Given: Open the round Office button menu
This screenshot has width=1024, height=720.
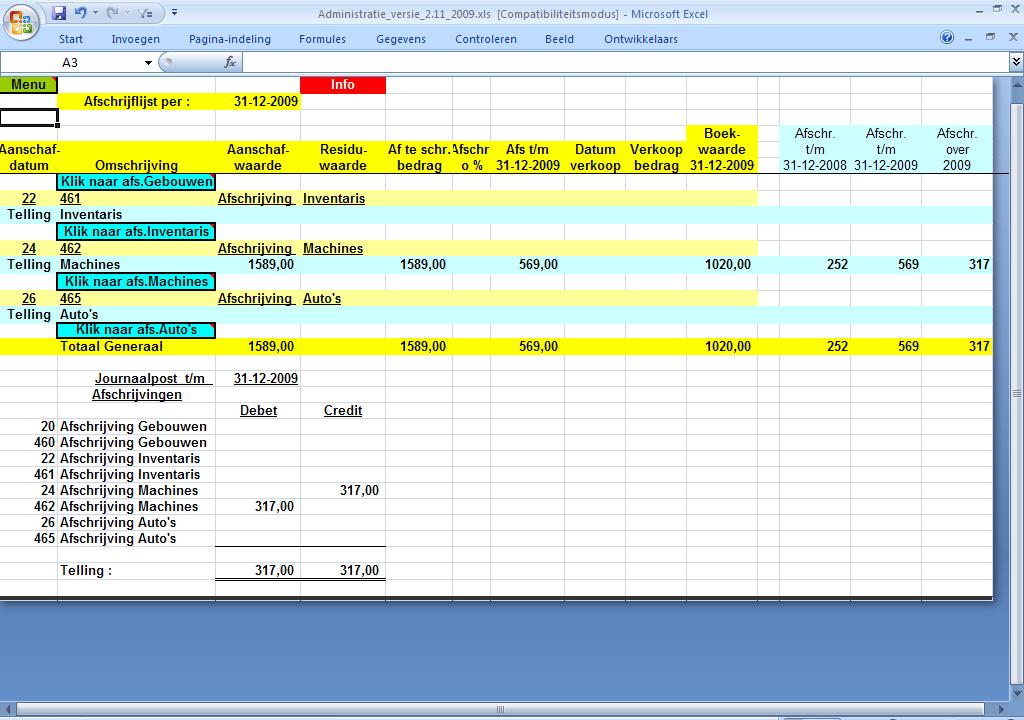Looking at the screenshot, I should [21, 20].
